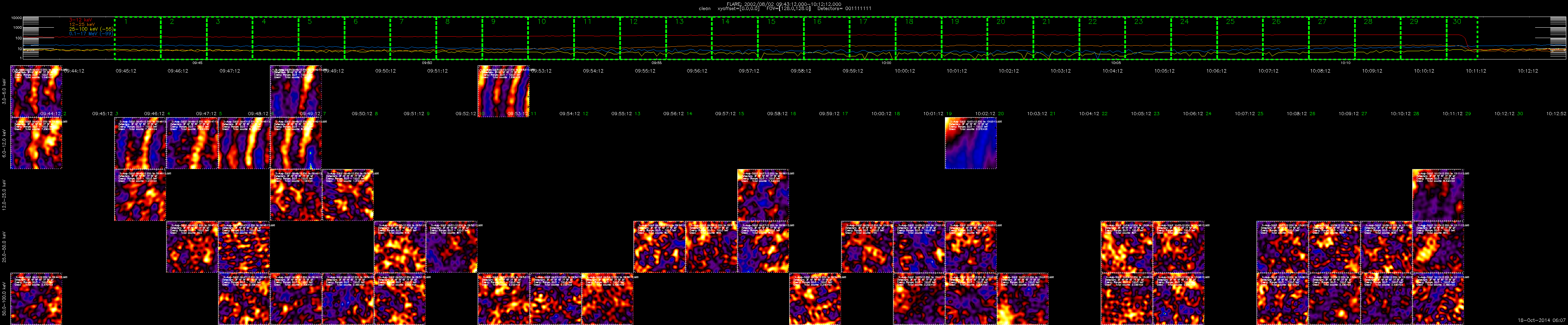This screenshot has width=1568, height=325.
Task: Click the '09:45' tick label under light curve
Action: [x=197, y=63]
